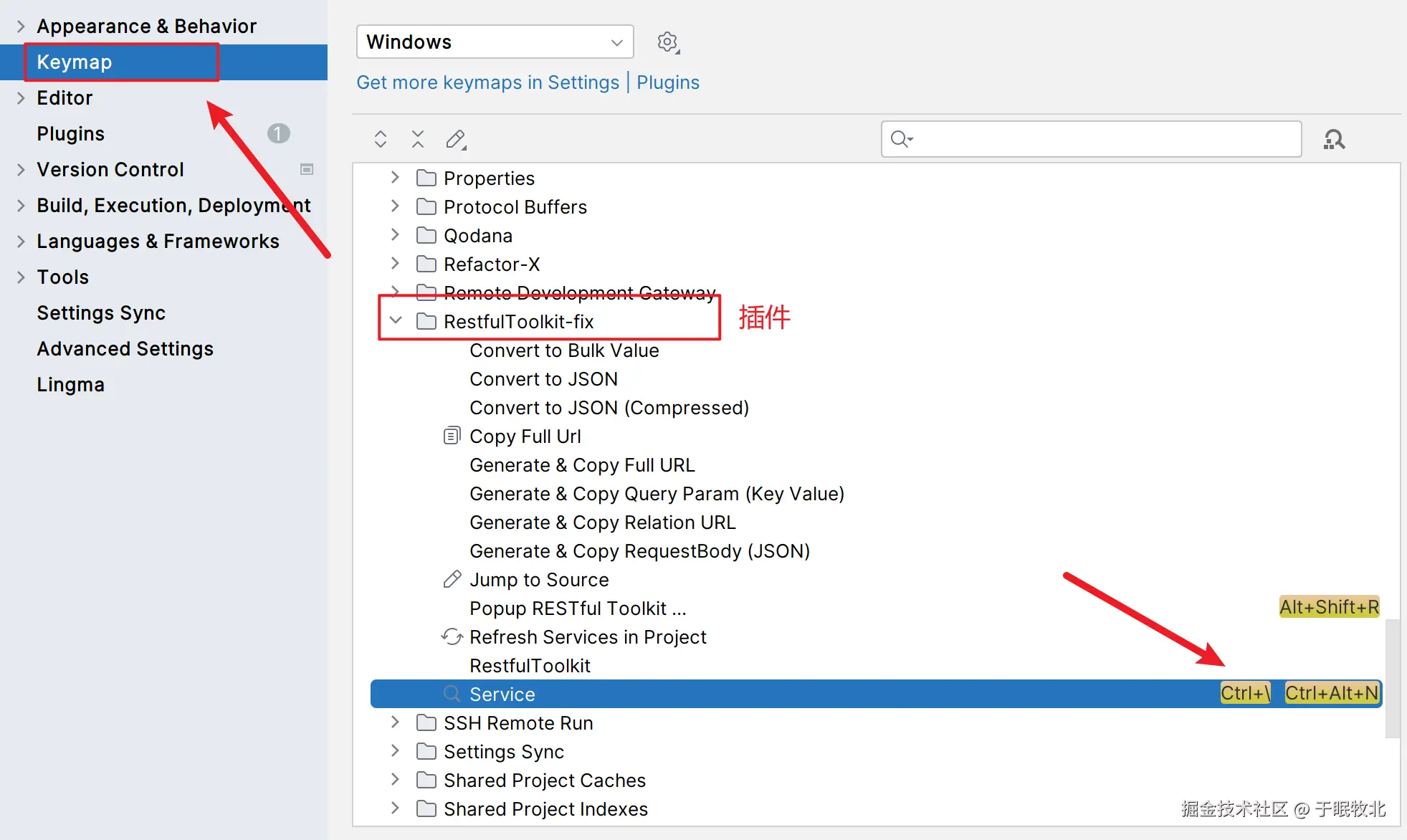Select the Convert to JSON action

(543, 379)
